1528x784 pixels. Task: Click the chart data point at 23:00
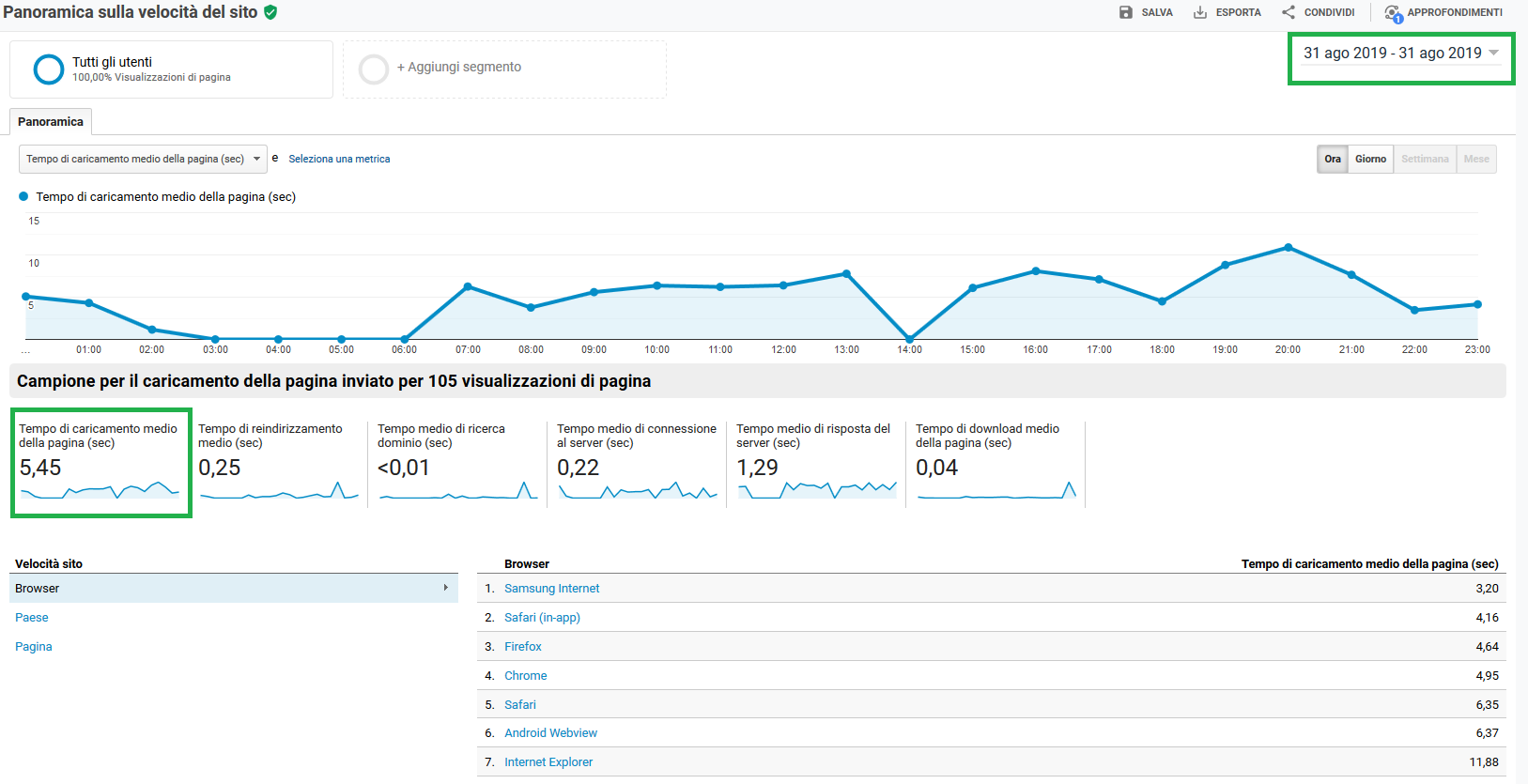[x=1477, y=304]
